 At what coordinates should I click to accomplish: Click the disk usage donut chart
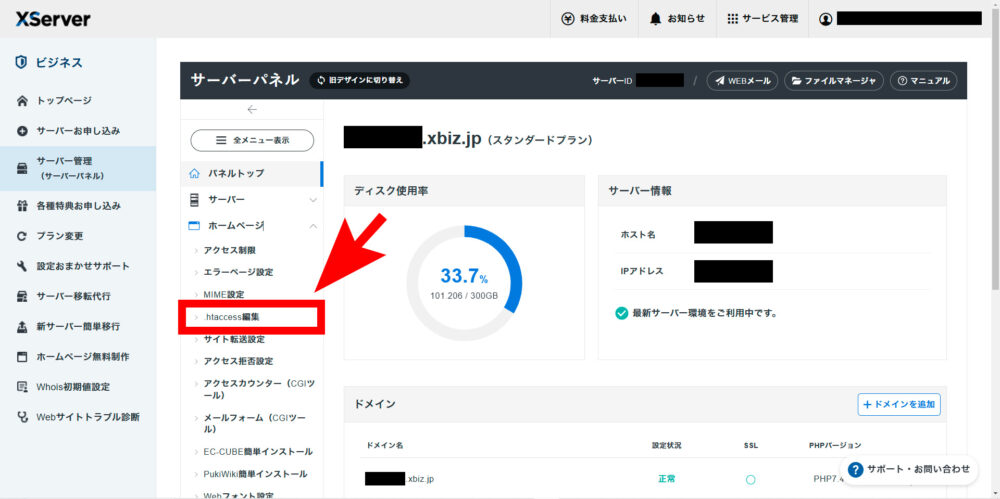click(464, 283)
